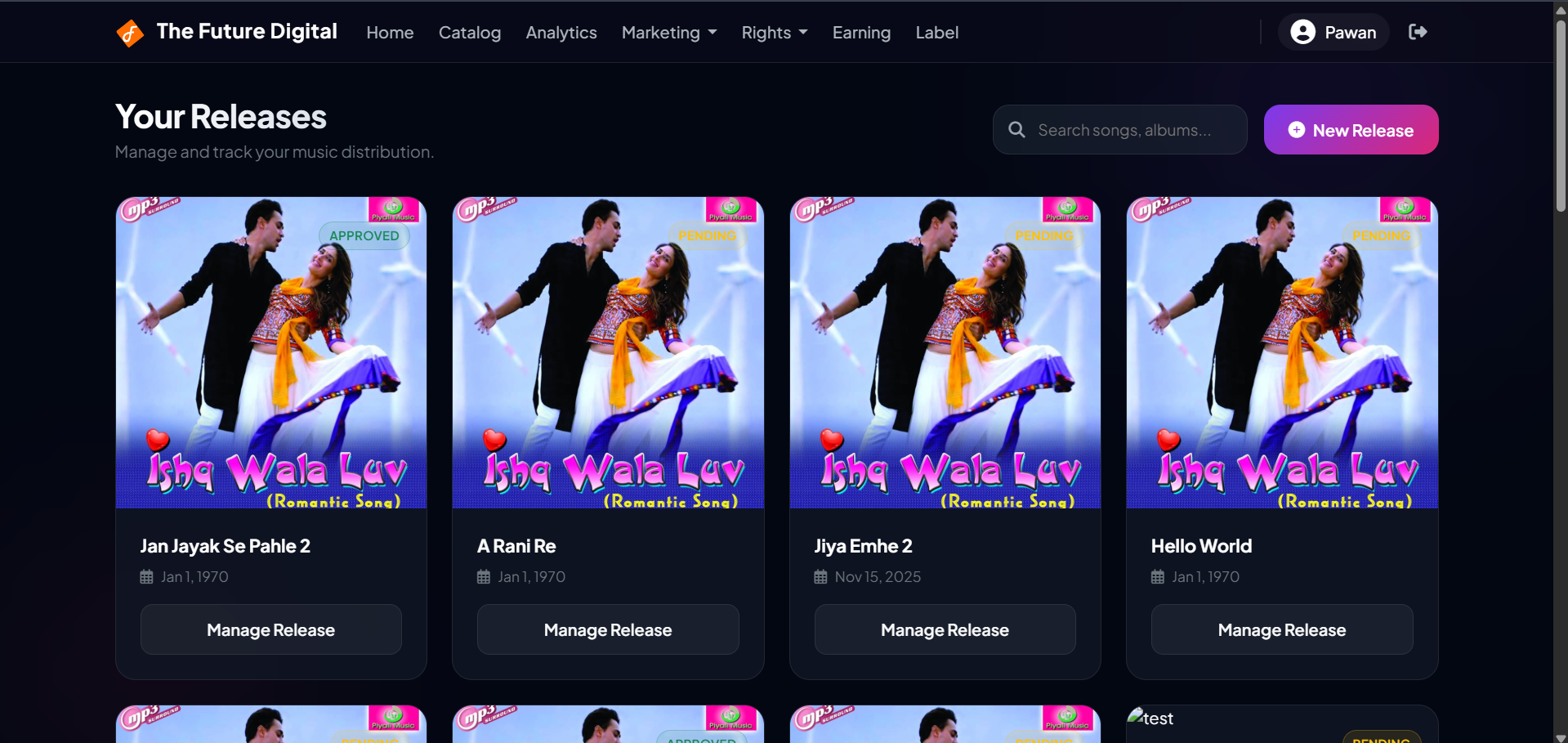The image size is (1568, 743).
Task: Click the search magnifier icon
Action: (x=1016, y=130)
